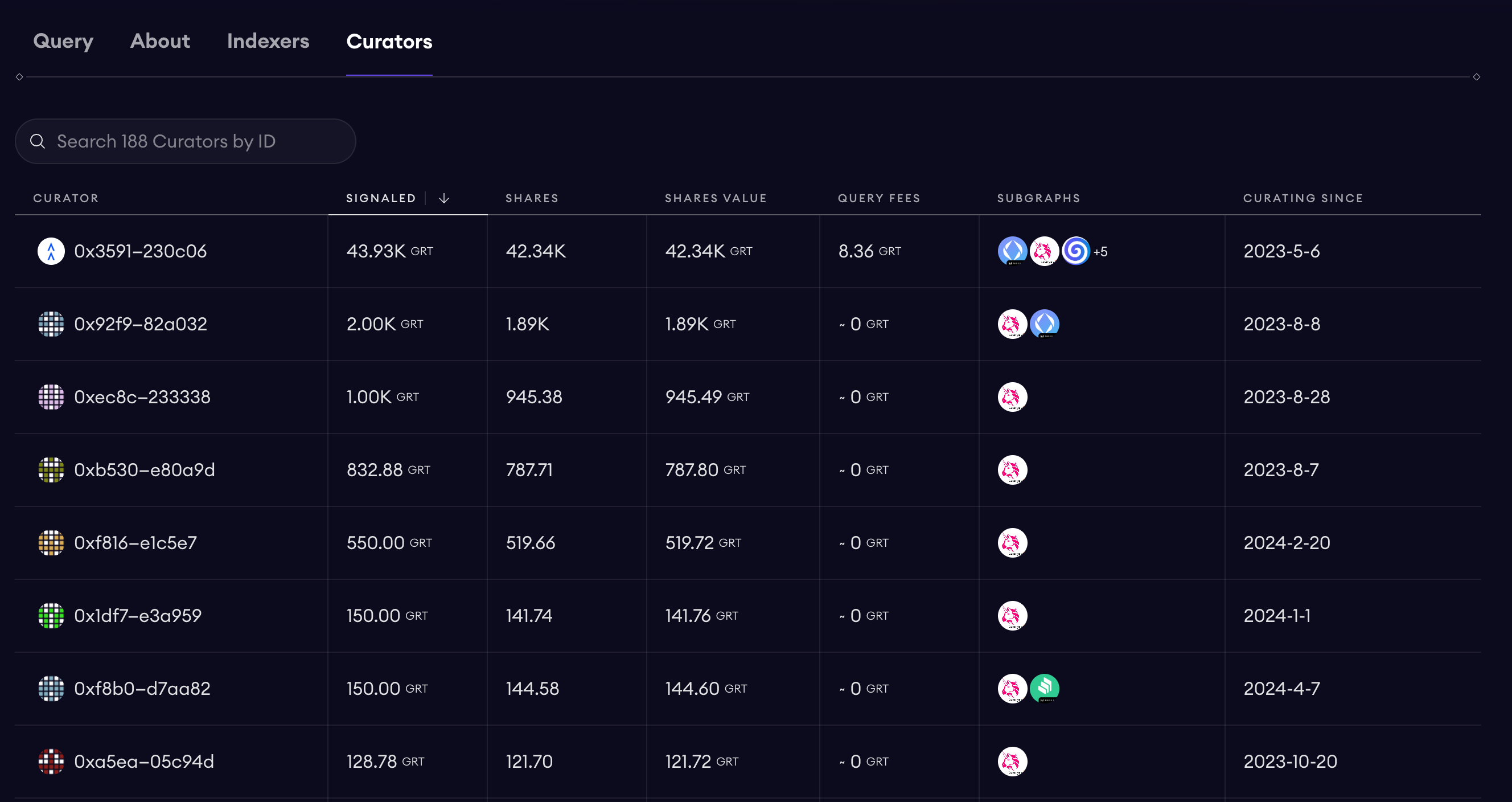
Task: Click blue subgraph icon in 0x92f9–82a032 row
Action: pos(1044,324)
